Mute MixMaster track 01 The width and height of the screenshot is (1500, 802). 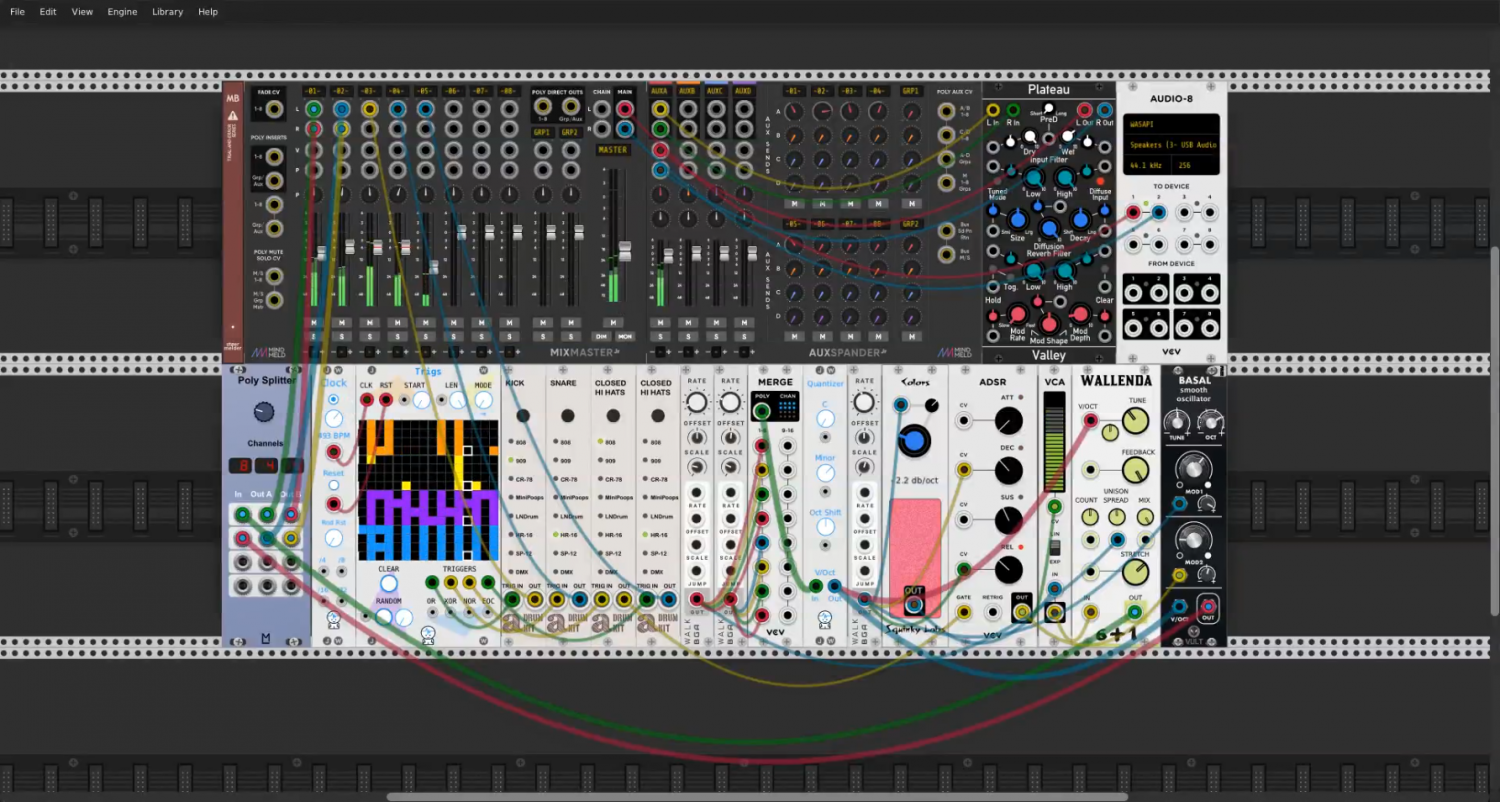pos(314,322)
